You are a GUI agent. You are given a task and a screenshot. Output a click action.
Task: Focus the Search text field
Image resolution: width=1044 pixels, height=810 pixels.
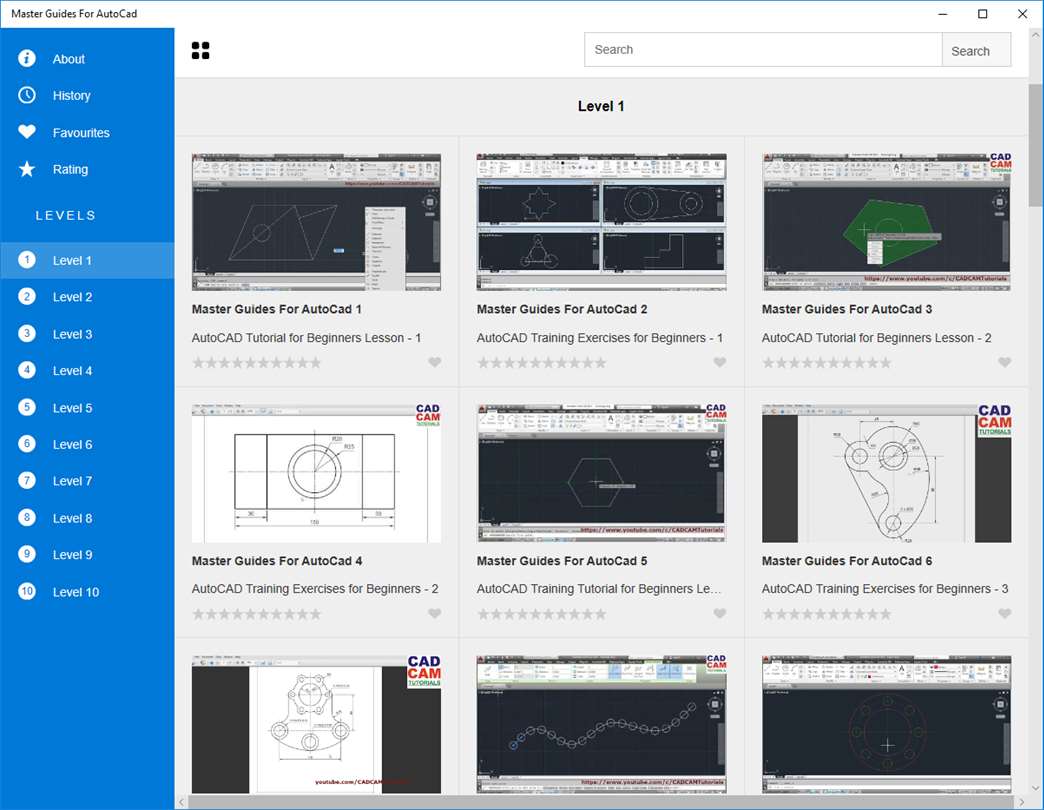(x=763, y=50)
